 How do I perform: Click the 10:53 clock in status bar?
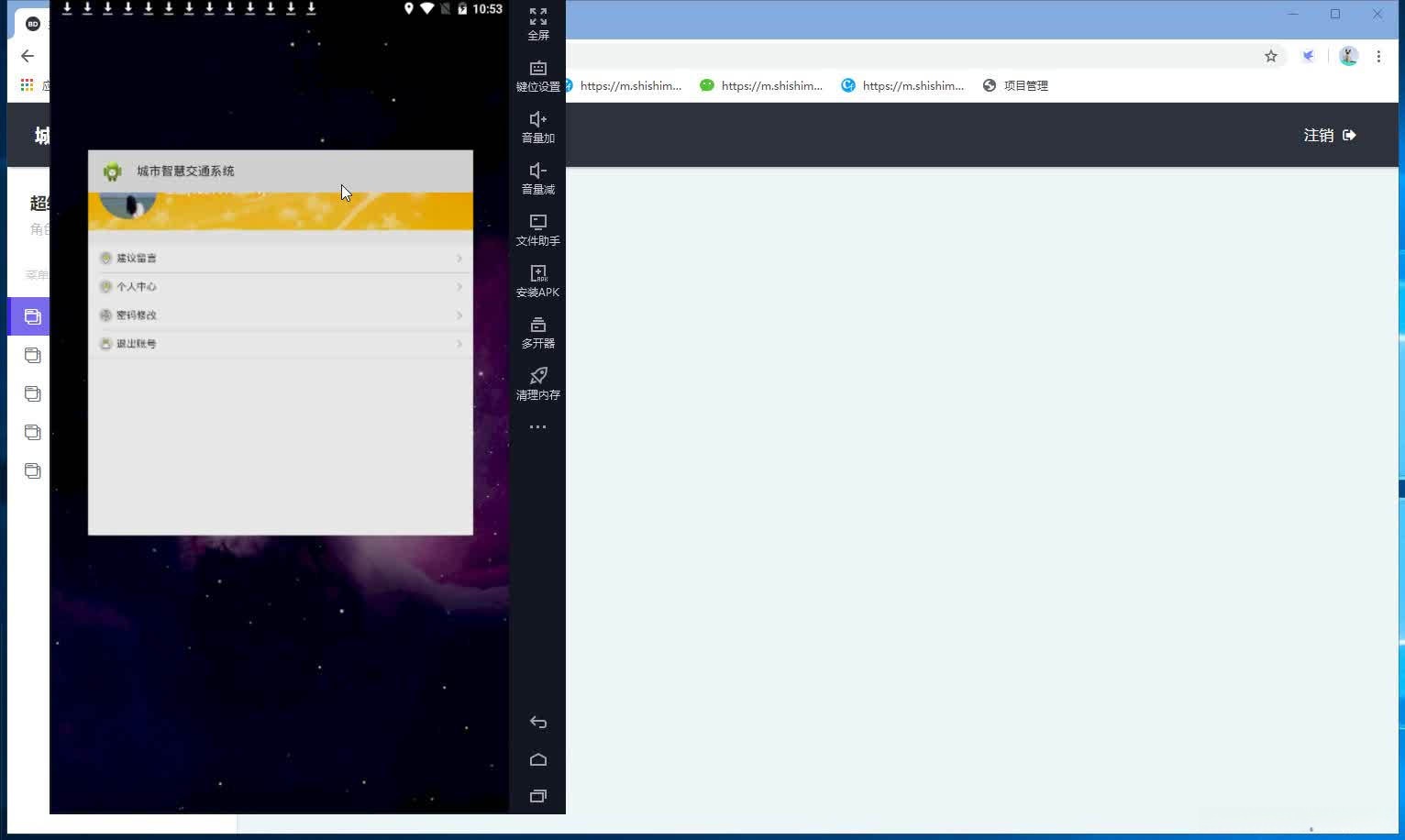pyautogui.click(x=487, y=8)
